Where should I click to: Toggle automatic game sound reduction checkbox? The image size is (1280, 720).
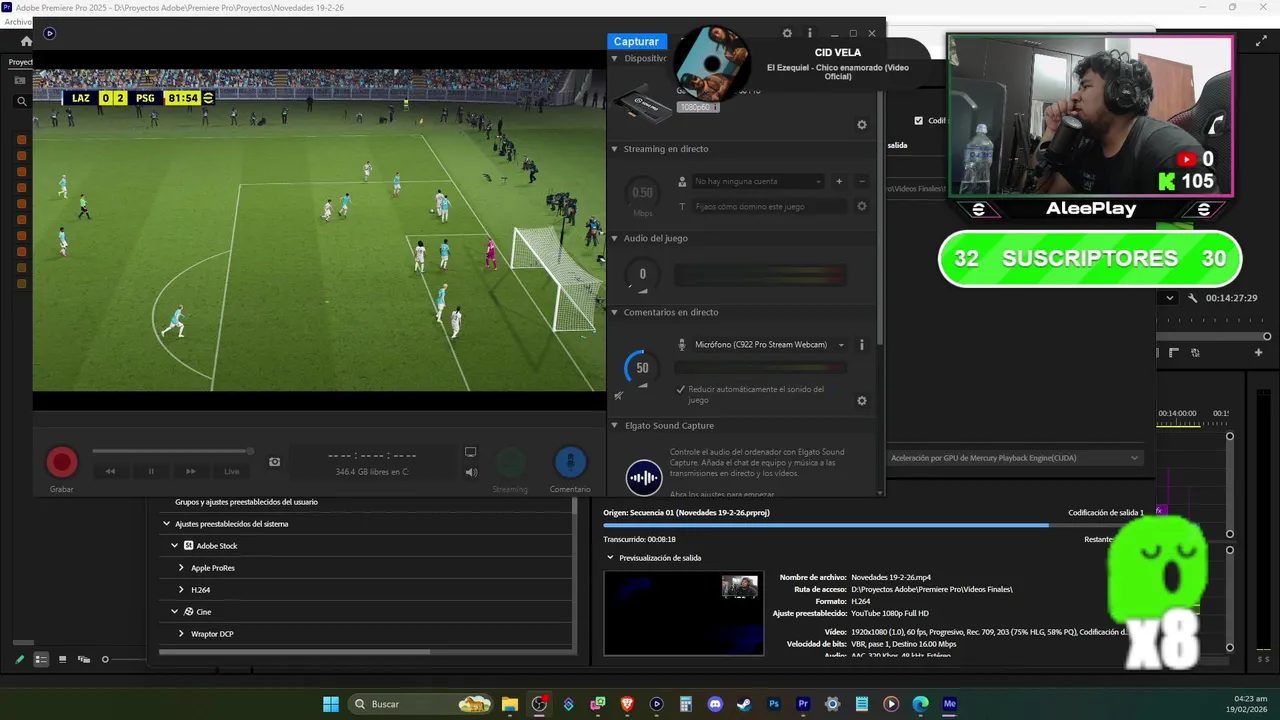click(681, 389)
